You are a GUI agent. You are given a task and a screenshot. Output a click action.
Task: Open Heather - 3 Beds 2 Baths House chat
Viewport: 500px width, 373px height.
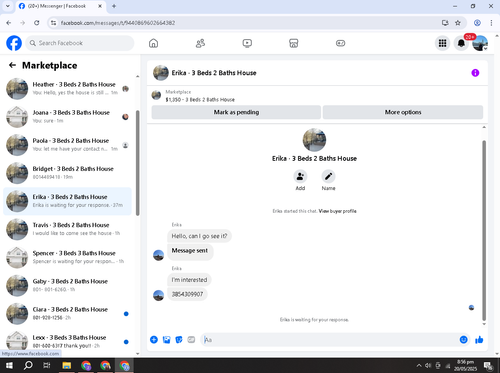coord(67,89)
